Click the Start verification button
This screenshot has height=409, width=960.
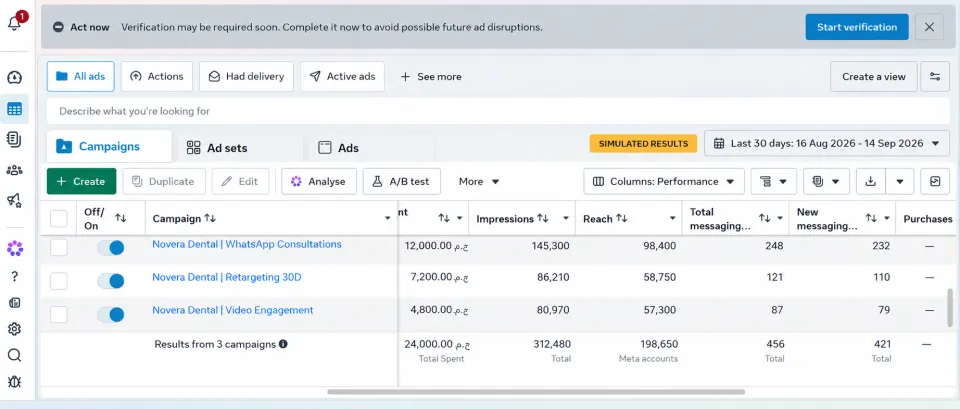tap(857, 27)
